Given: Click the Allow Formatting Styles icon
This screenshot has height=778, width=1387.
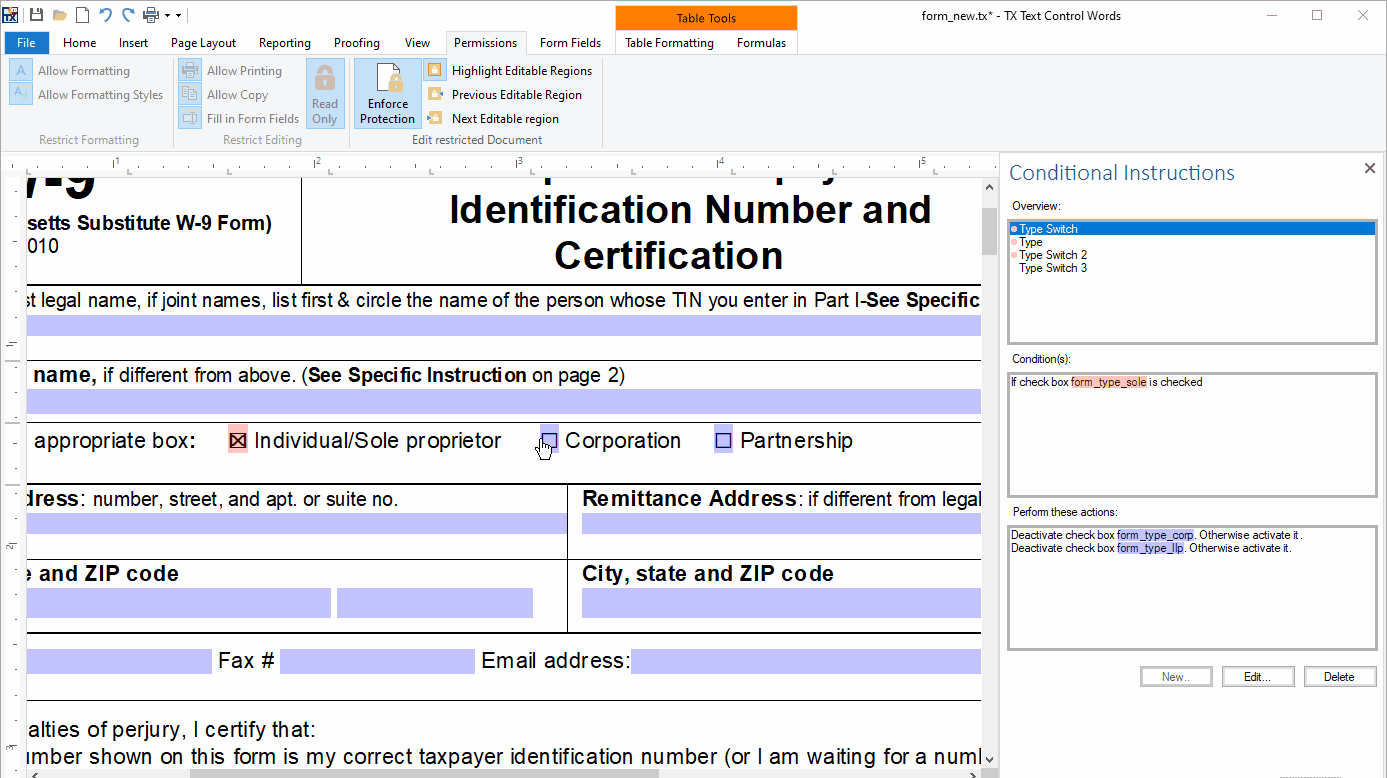Looking at the screenshot, I should point(21,95).
